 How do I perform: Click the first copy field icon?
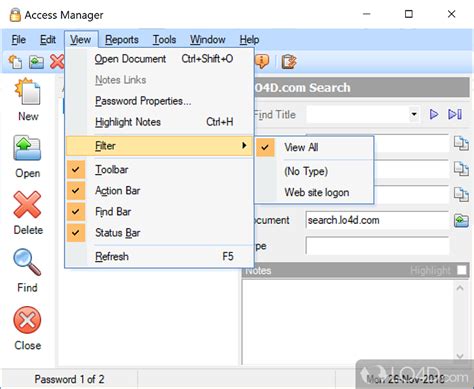point(461,144)
